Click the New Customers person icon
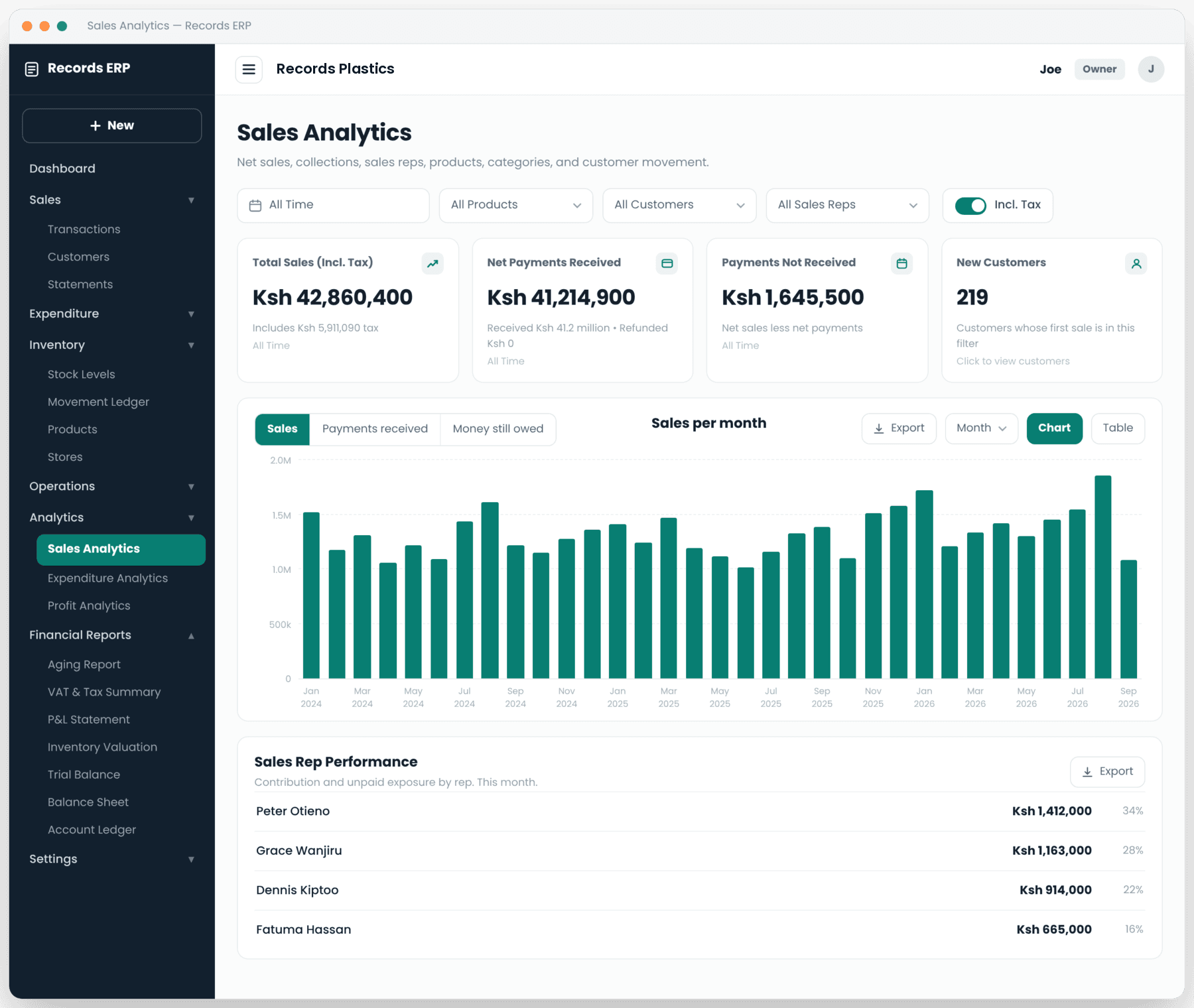Image resolution: width=1194 pixels, height=1008 pixels. [x=1136, y=263]
